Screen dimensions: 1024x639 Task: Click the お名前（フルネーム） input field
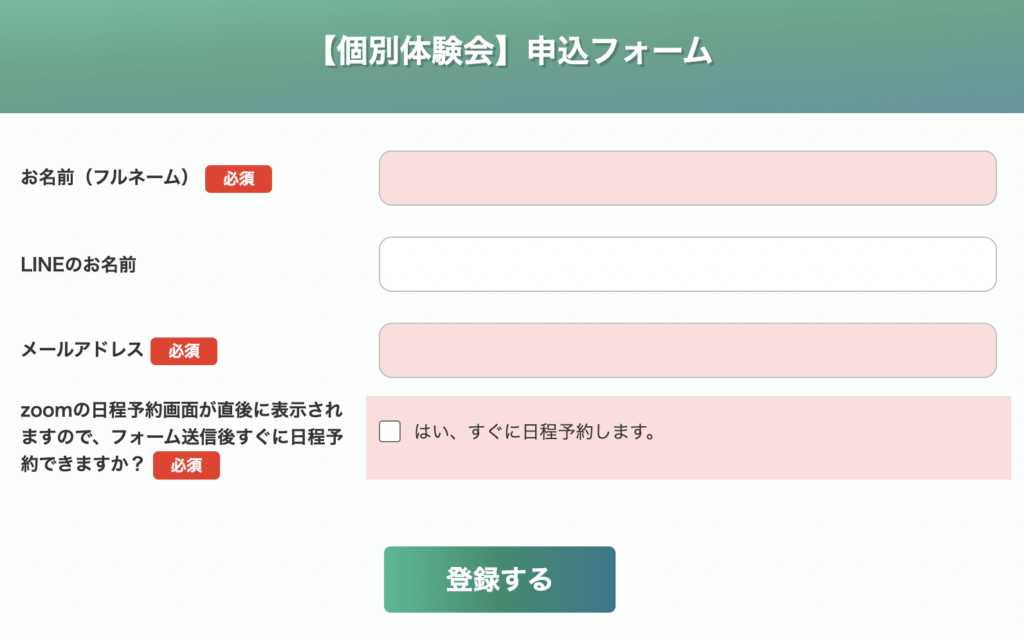[687, 178]
